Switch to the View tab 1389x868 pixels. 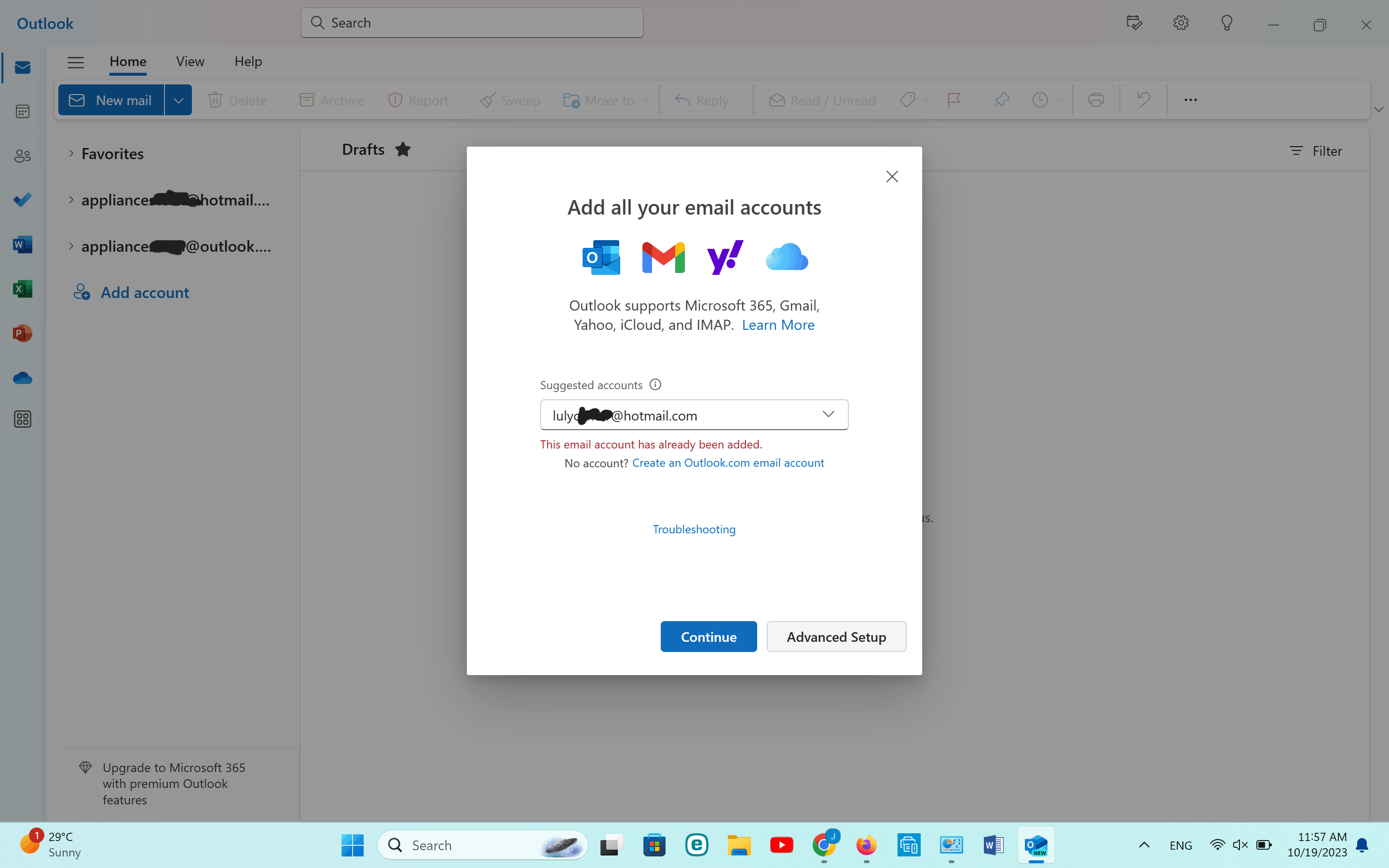coord(190,61)
